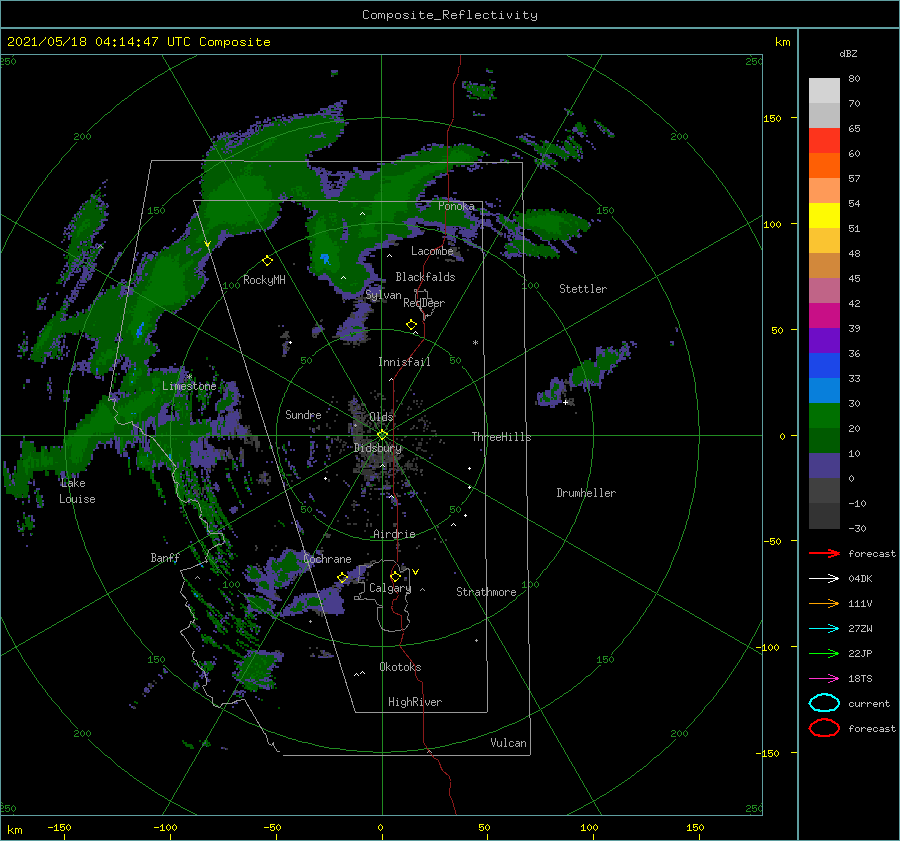Viewport: 900px width, 841px height.
Task: Click the yellow diamond marker above RockyMH
Action: point(267,261)
